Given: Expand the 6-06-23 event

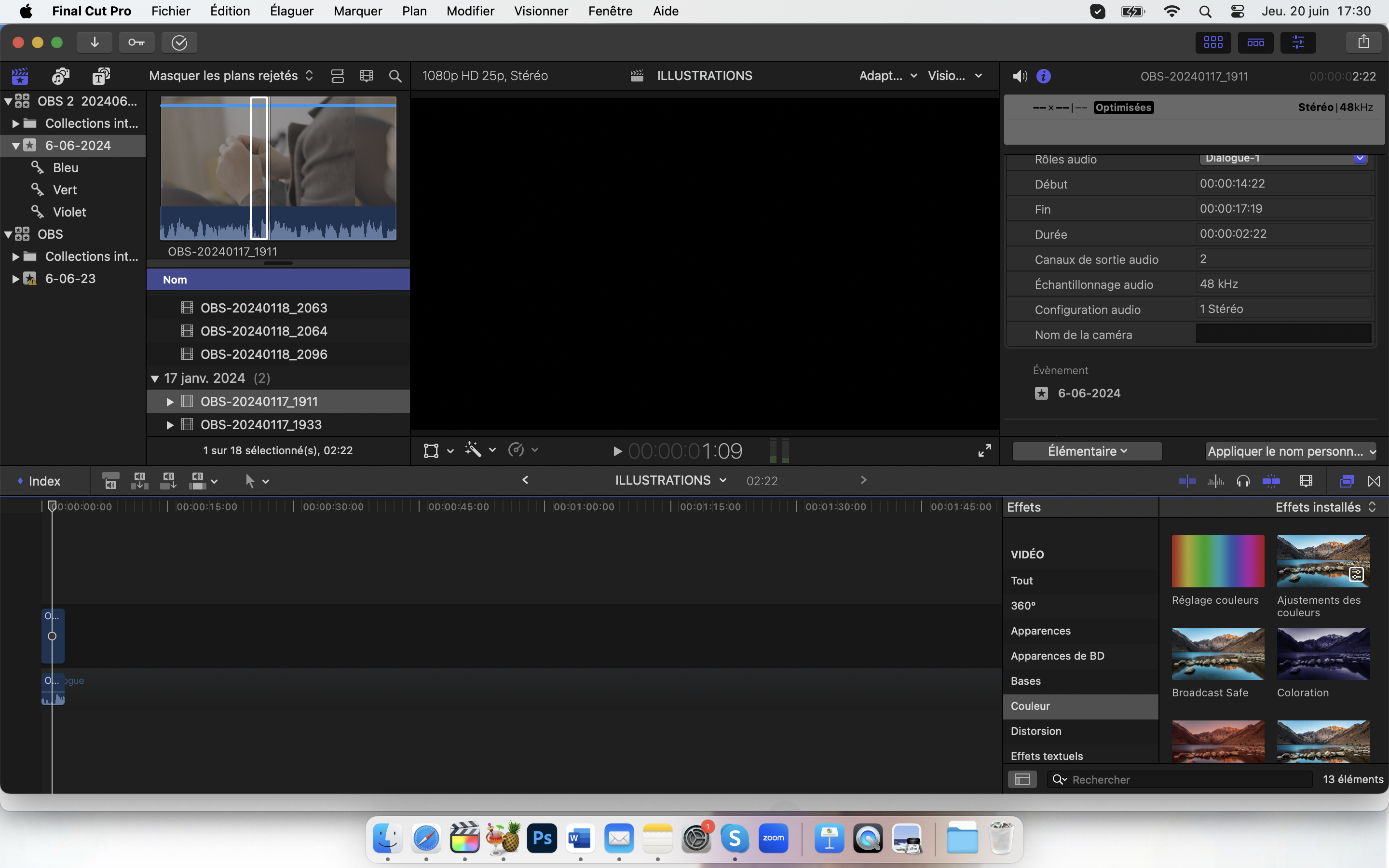Looking at the screenshot, I should click(15, 279).
